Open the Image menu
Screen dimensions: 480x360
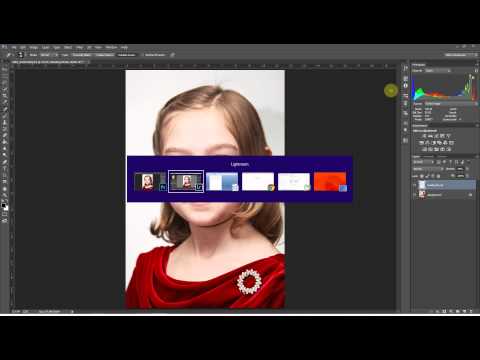(x=33, y=47)
